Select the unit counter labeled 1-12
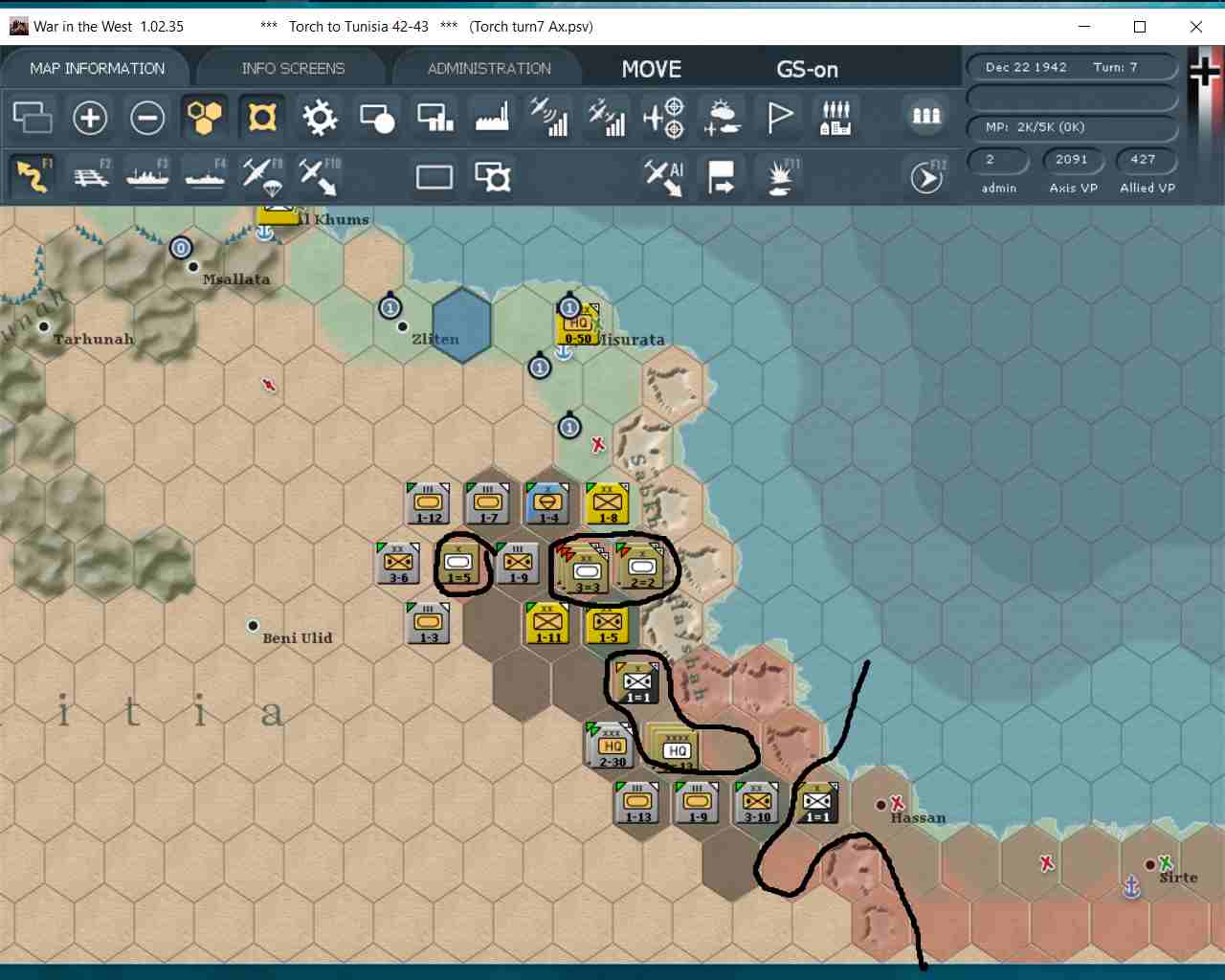Screen dimensions: 1225x980 [x=429, y=503]
